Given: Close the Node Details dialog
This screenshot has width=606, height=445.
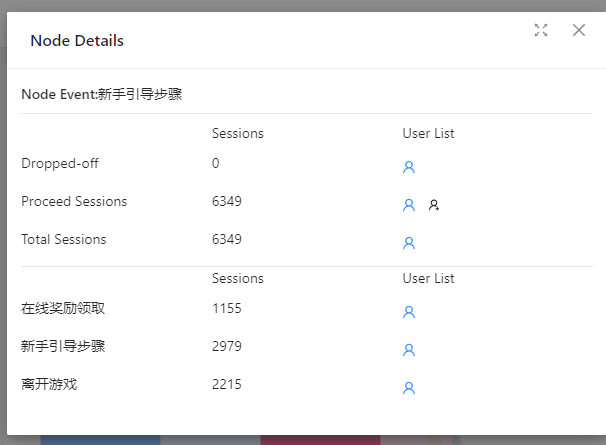Looking at the screenshot, I should pyautogui.click(x=579, y=30).
